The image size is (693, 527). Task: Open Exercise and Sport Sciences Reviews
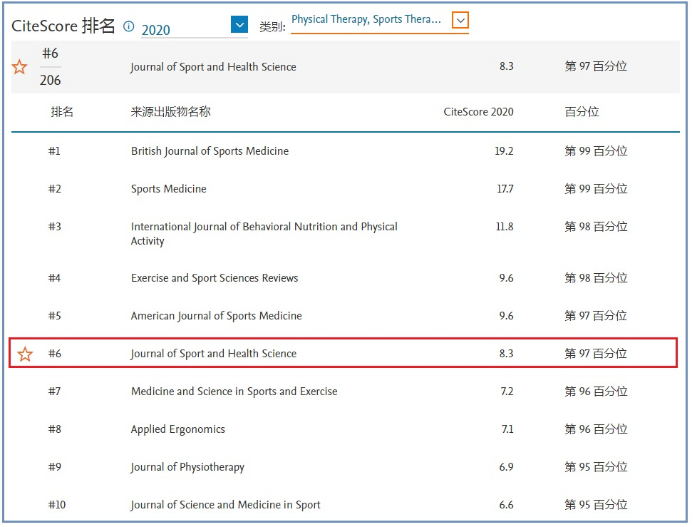(214, 278)
